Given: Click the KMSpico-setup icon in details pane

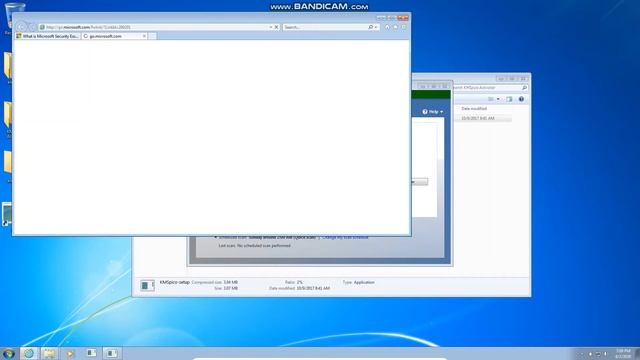Looking at the screenshot, I should [147, 285].
